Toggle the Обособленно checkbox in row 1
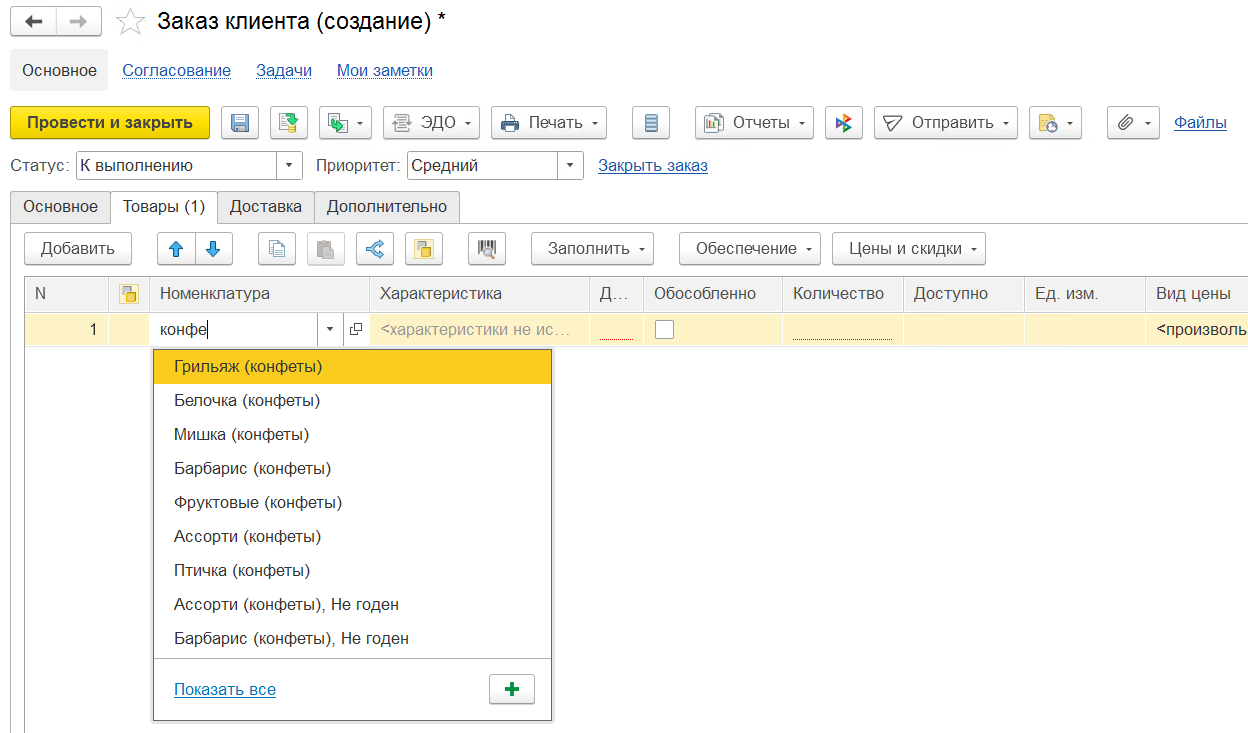Viewport: 1248px width, 733px height. click(x=664, y=329)
